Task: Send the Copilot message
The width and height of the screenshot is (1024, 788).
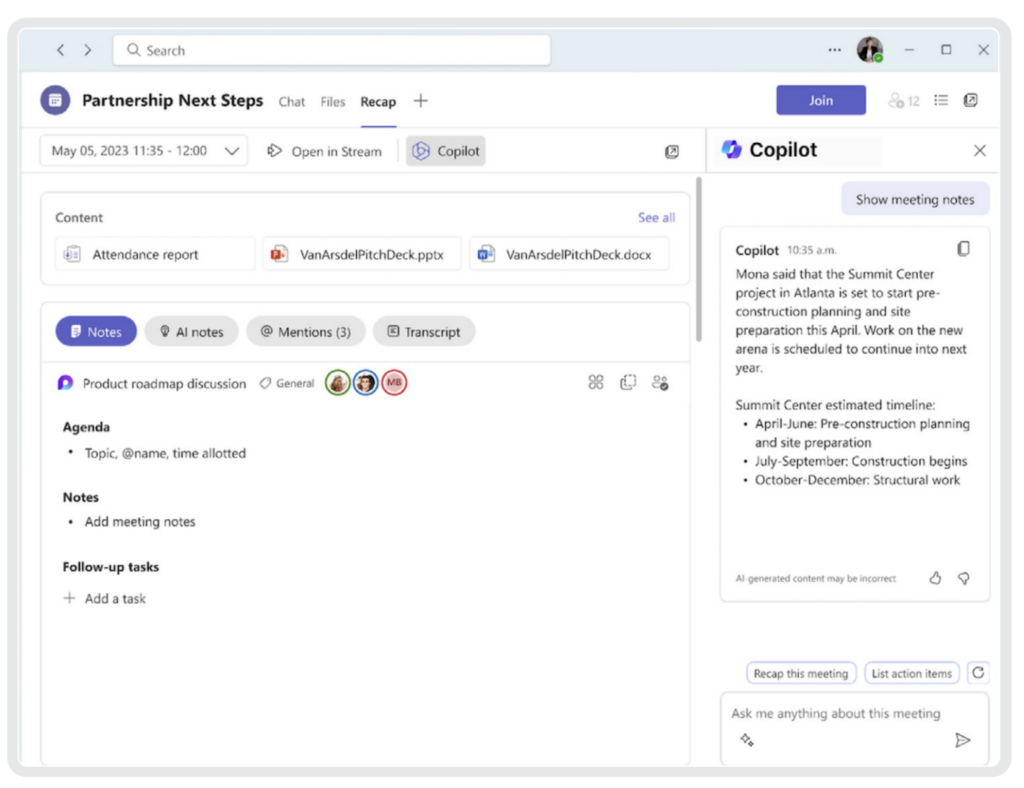Action: (962, 740)
